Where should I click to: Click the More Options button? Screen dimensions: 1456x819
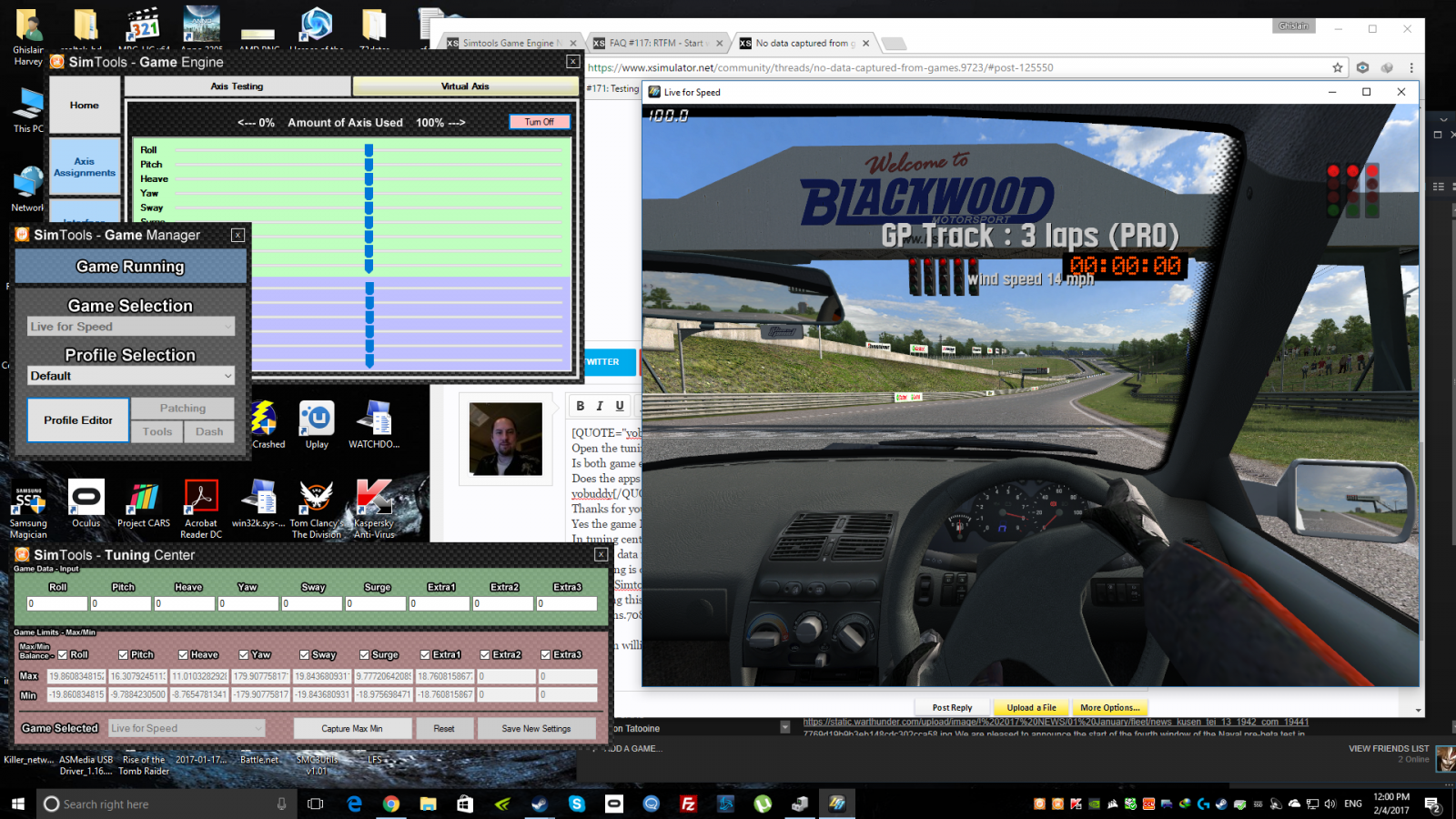pyautogui.click(x=1110, y=707)
